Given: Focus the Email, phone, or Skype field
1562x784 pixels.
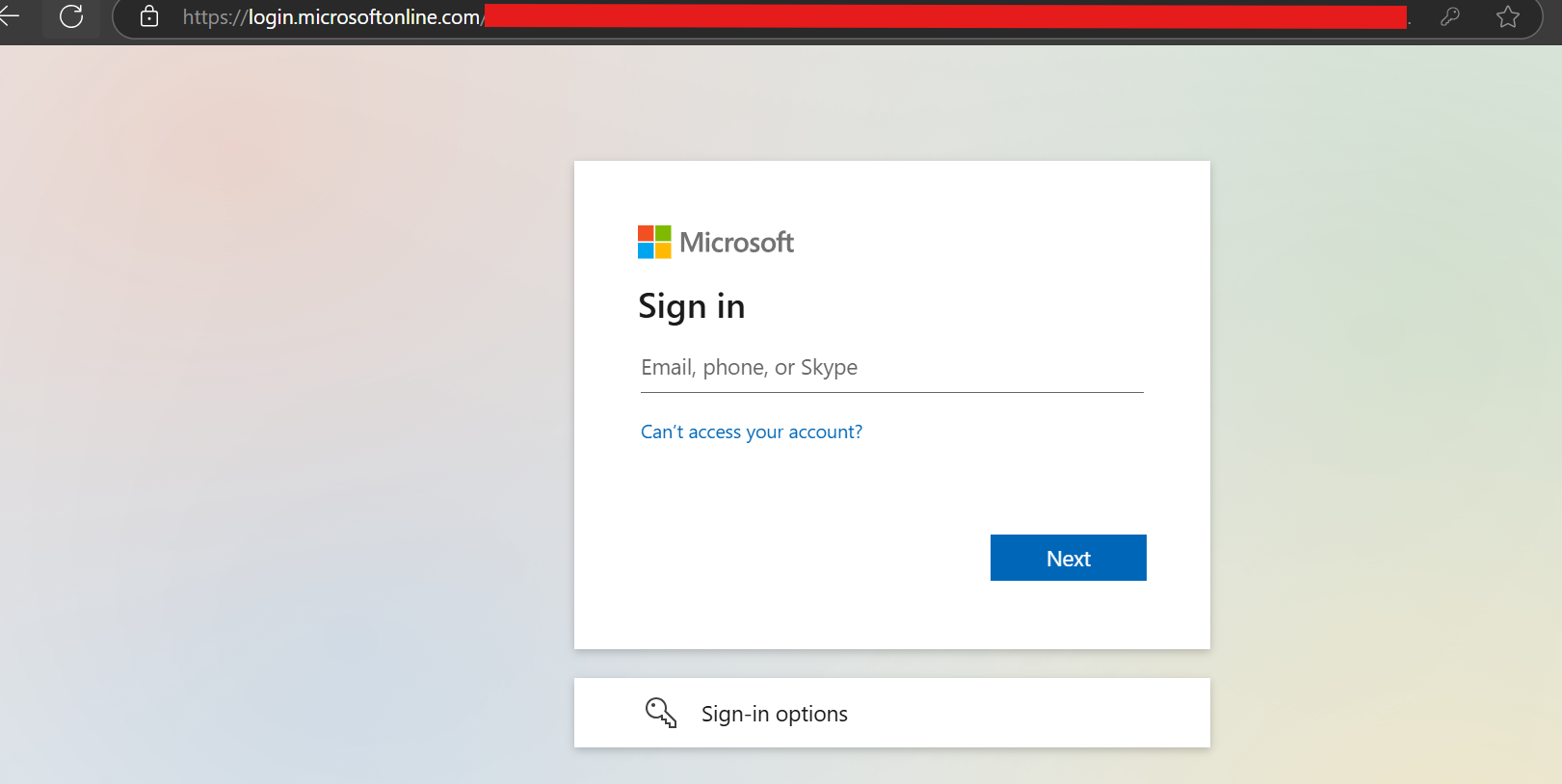Looking at the screenshot, I should [x=892, y=368].
